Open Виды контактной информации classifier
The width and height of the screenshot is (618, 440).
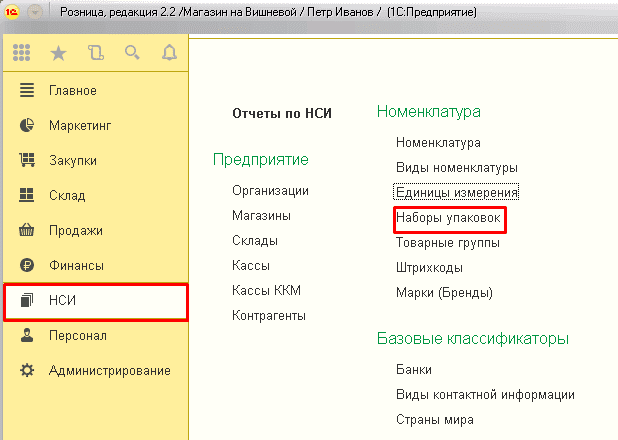tap(485, 394)
